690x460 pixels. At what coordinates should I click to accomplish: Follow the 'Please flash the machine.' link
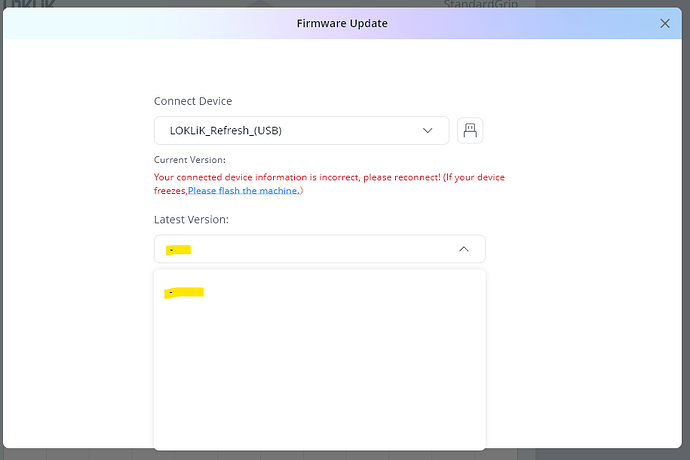point(244,191)
